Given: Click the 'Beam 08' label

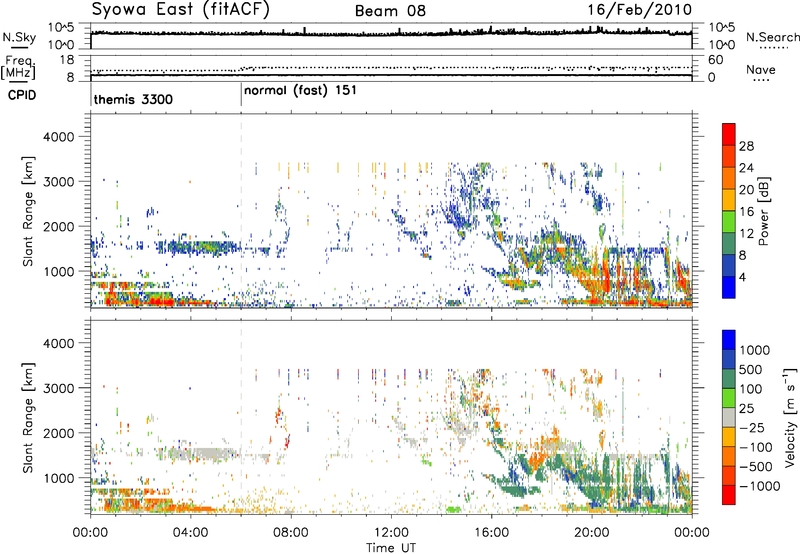Looking at the screenshot, I should pos(390,11).
